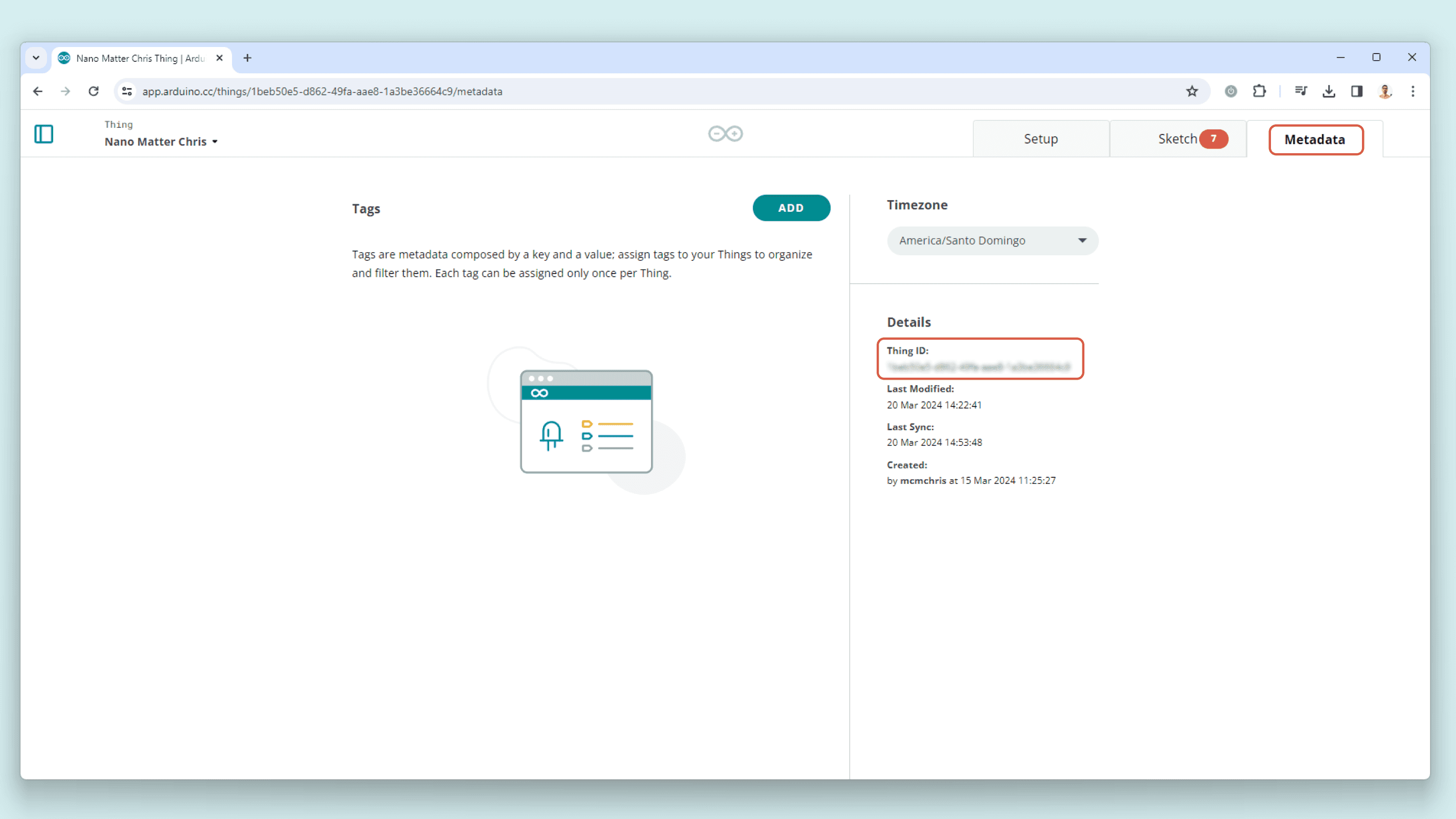Open a new browser tab
The width and height of the screenshot is (1456, 819).
[248, 58]
